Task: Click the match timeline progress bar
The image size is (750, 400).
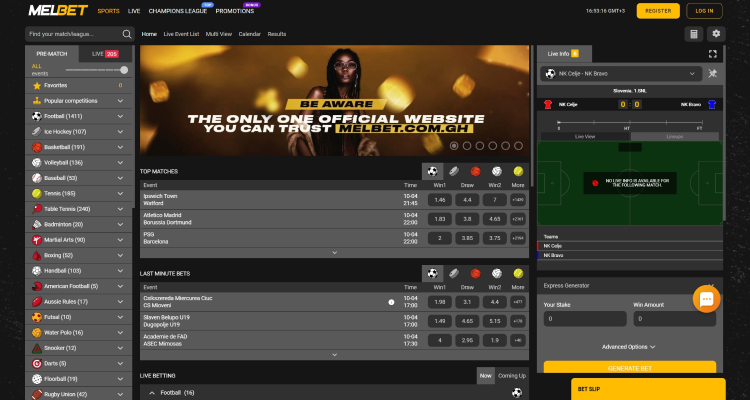Action: (x=630, y=122)
